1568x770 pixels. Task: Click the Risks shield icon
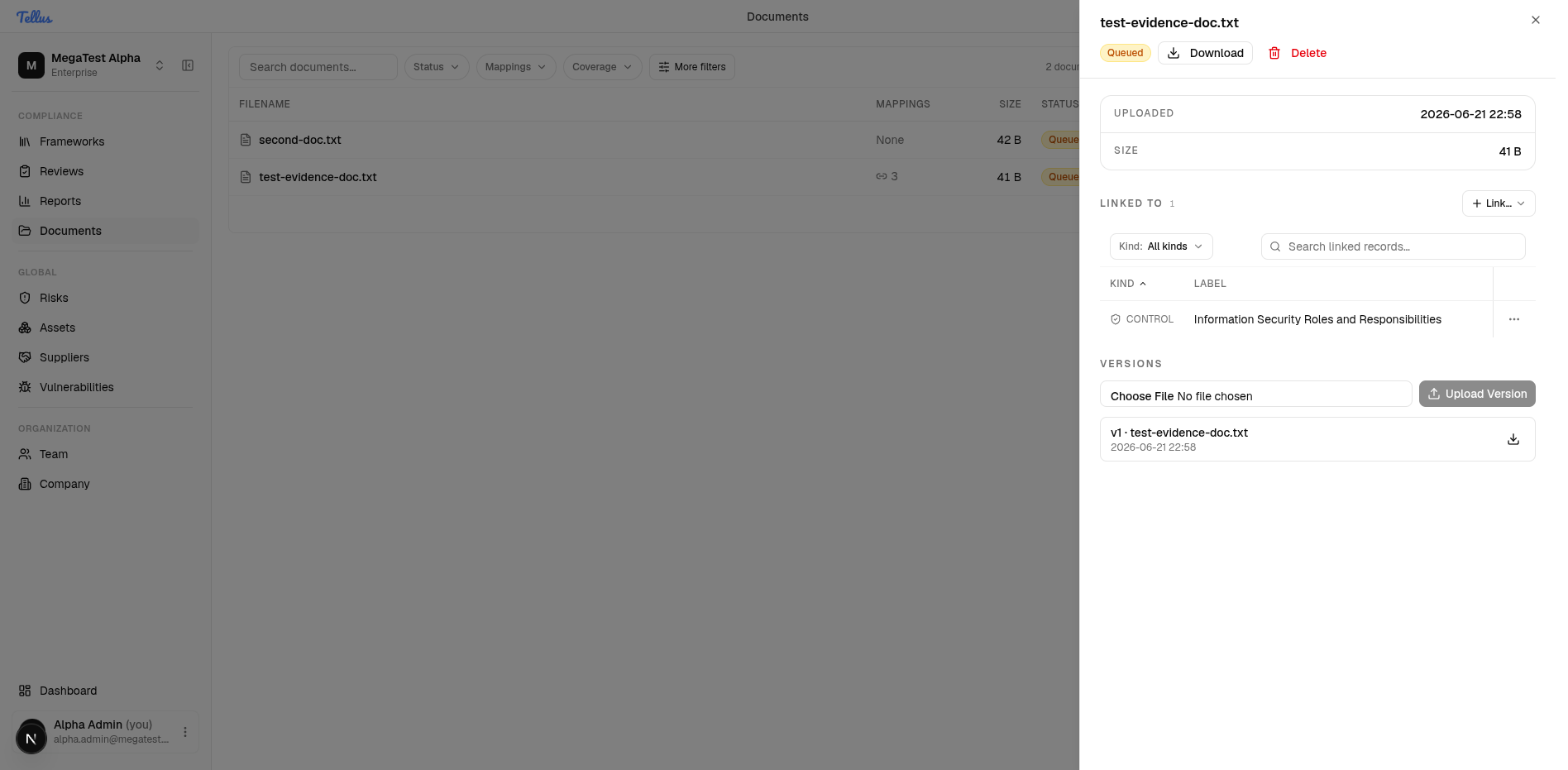click(25, 298)
